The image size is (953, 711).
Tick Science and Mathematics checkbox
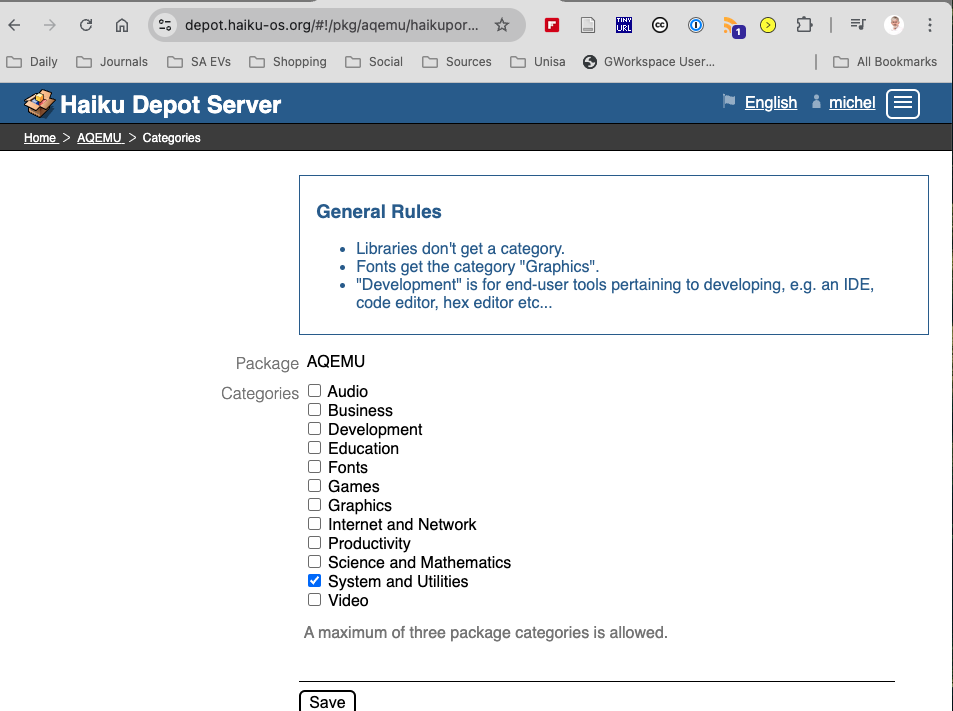314,562
